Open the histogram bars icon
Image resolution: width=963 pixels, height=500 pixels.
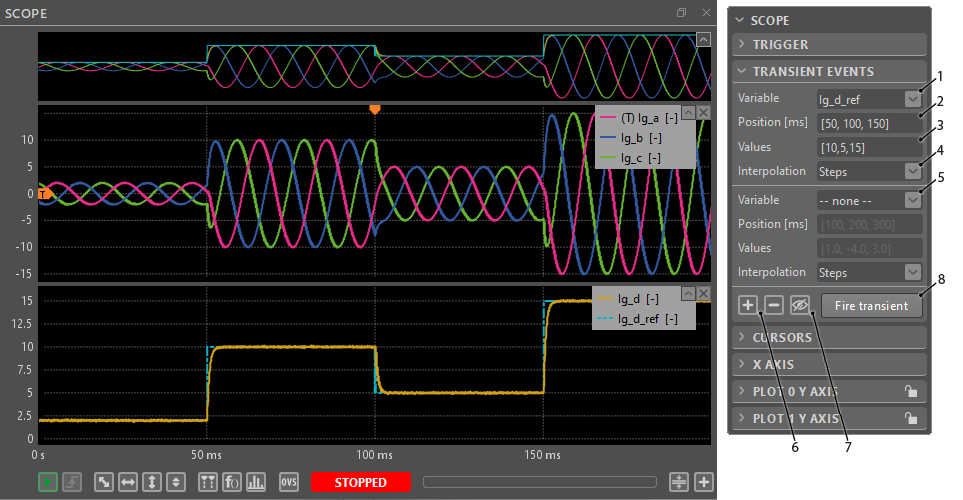pos(254,482)
